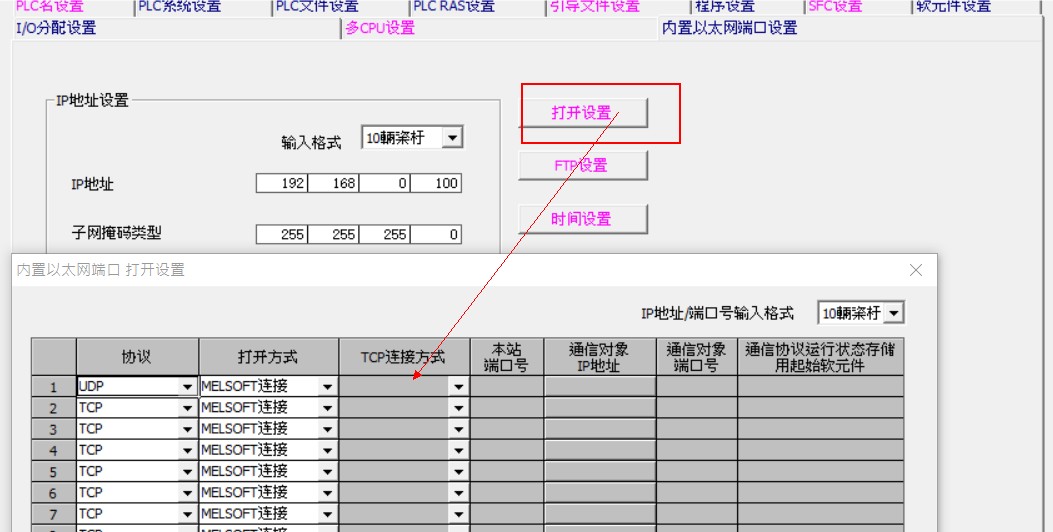Expand row 3 打开方式 MELSOFT连接 dropdown

(x=327, y=429)
